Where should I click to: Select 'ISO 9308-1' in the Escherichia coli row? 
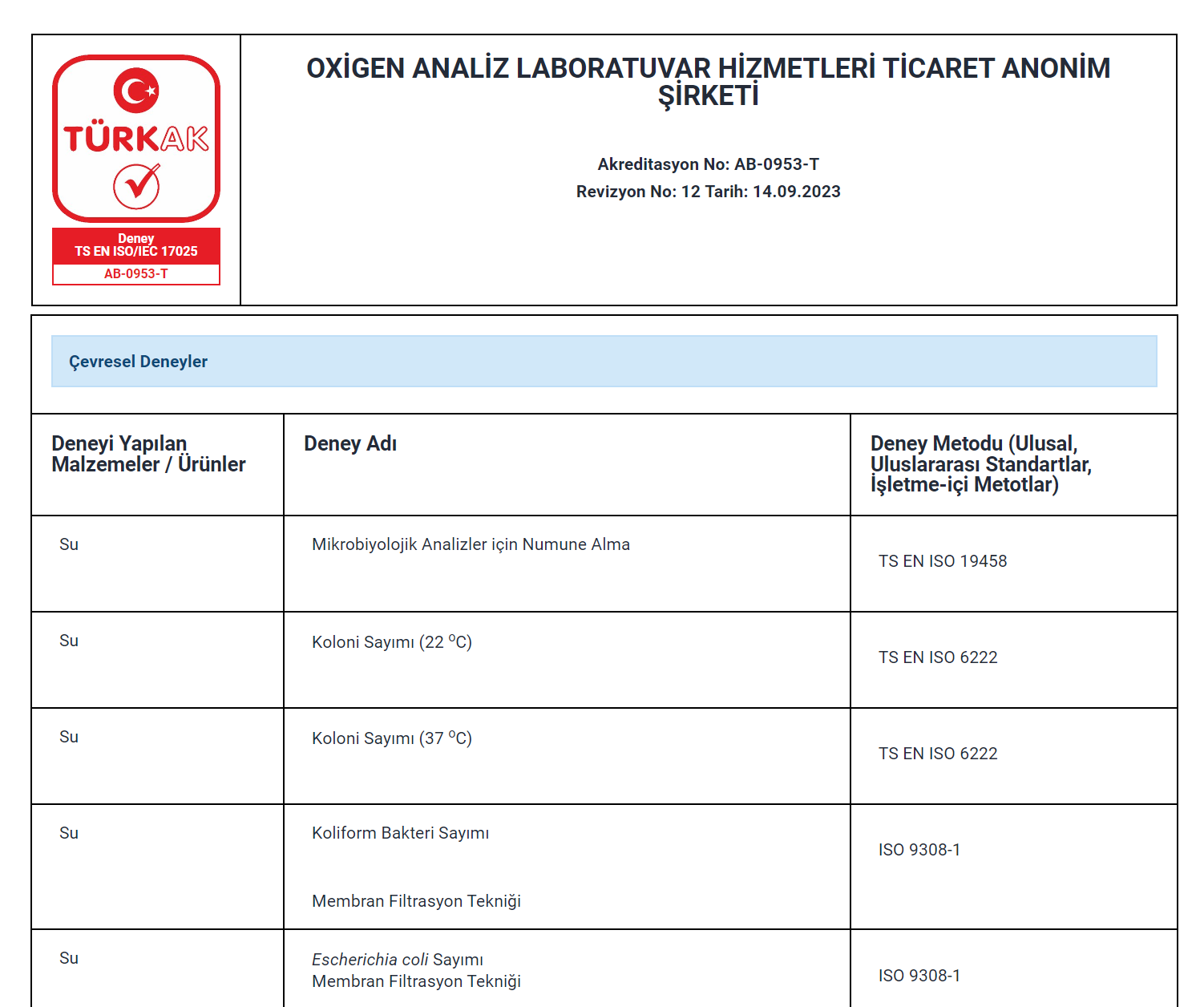919,976
